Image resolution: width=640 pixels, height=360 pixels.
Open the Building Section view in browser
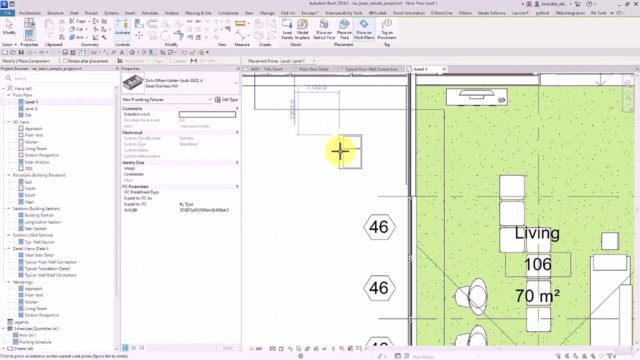tap(39, 215)
